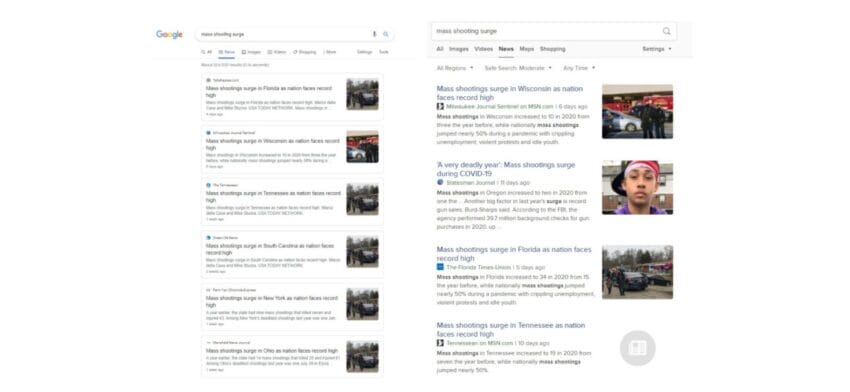Expand Settings dropdown in right search pane
The height and width of the screenshot is (392, 850).
point(657,49)
